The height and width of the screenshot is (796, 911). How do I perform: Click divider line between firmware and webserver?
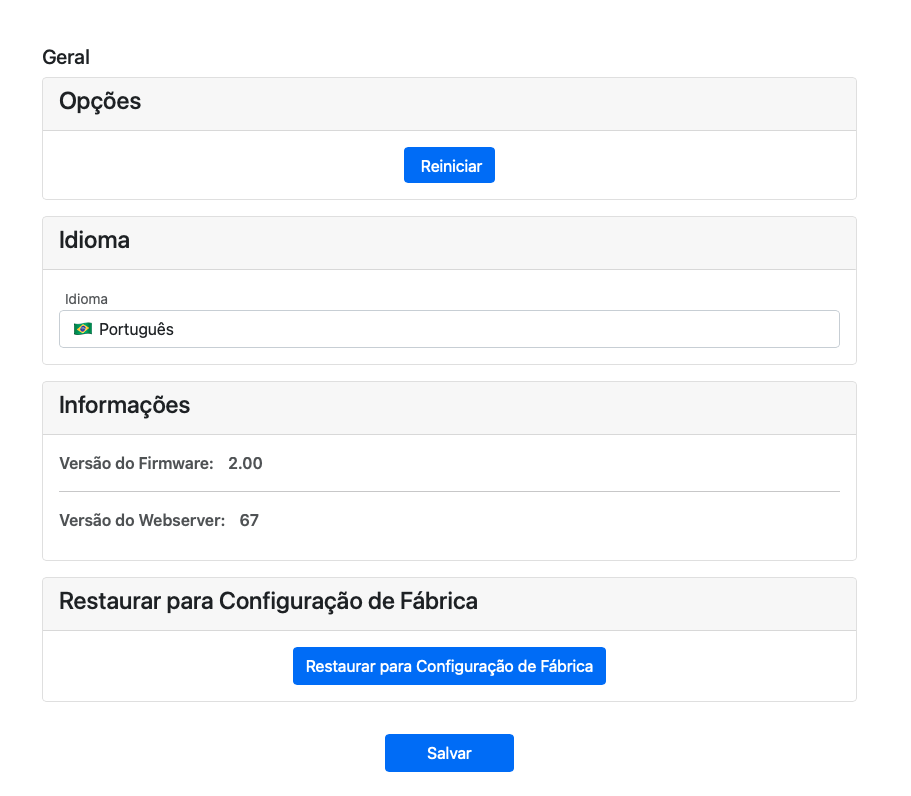(x=449, y=492)
